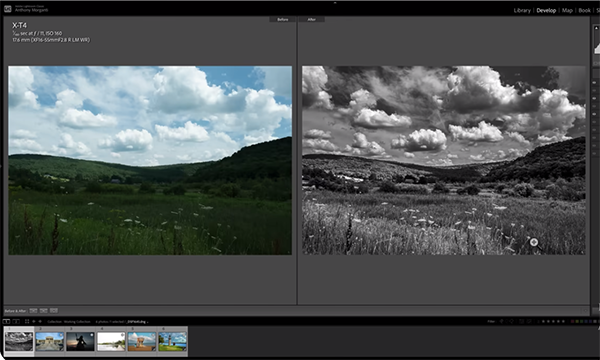Open the Library module
This screenshot has height=360, width=600.
coord(522,10)
